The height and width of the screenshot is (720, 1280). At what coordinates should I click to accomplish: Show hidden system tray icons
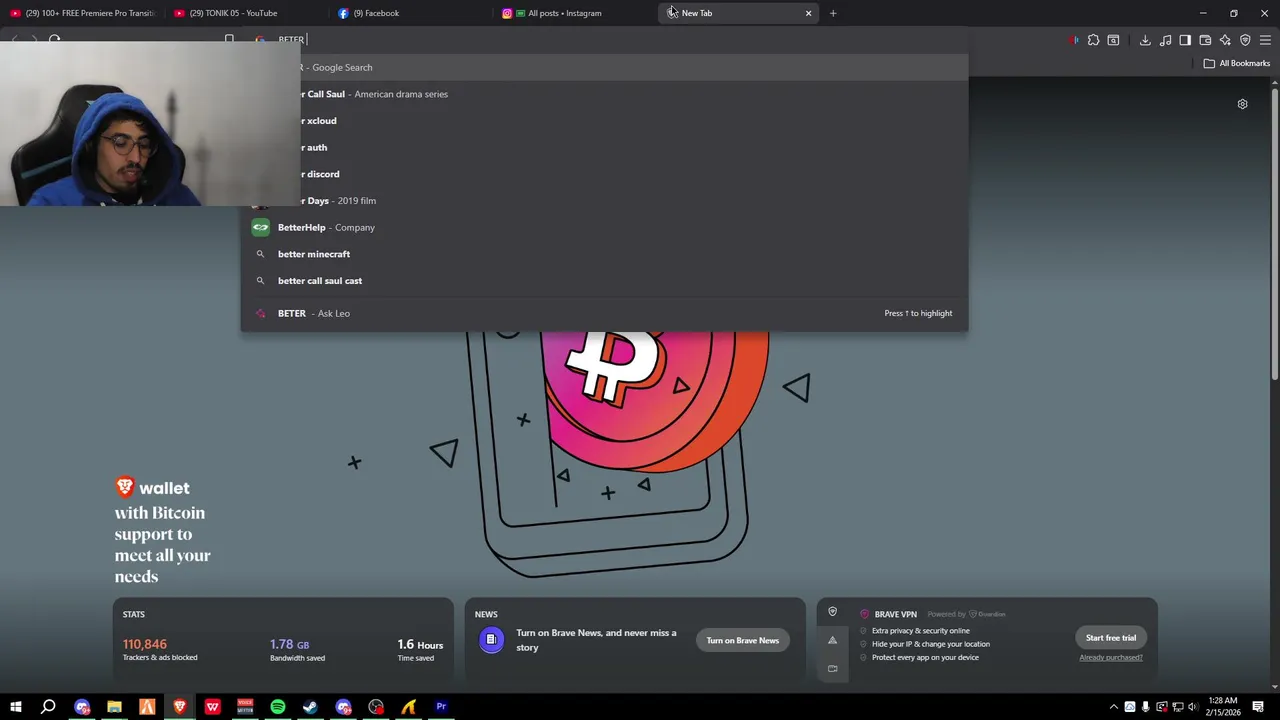pos(1114,707)
